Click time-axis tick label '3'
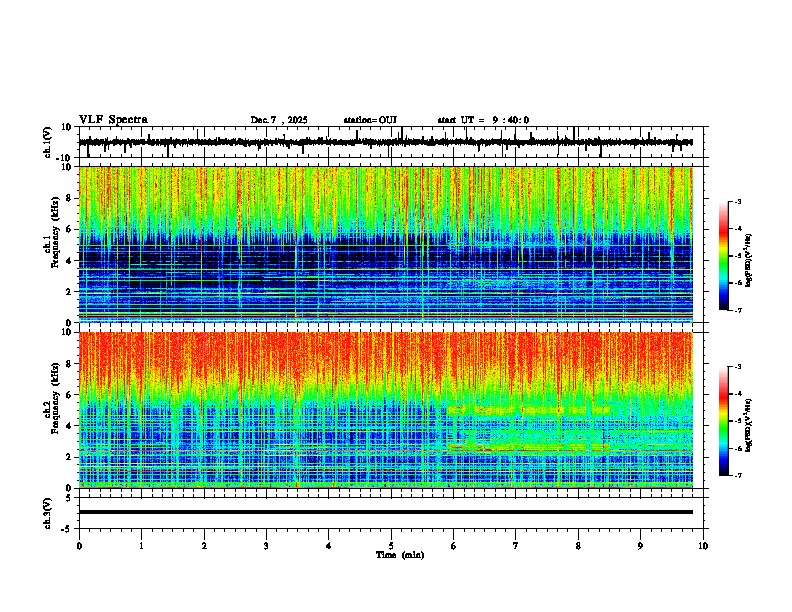 click(x=266, y=546)
